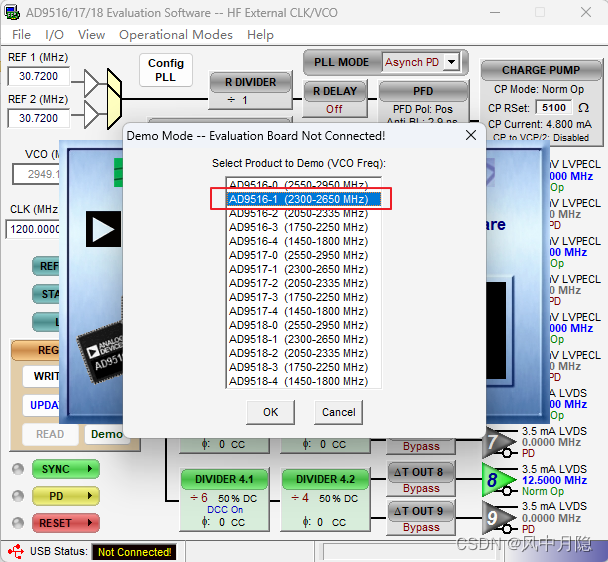Click the play arrow on splash screen
This screenshot has height=562, width=608.
coord(103,229)
